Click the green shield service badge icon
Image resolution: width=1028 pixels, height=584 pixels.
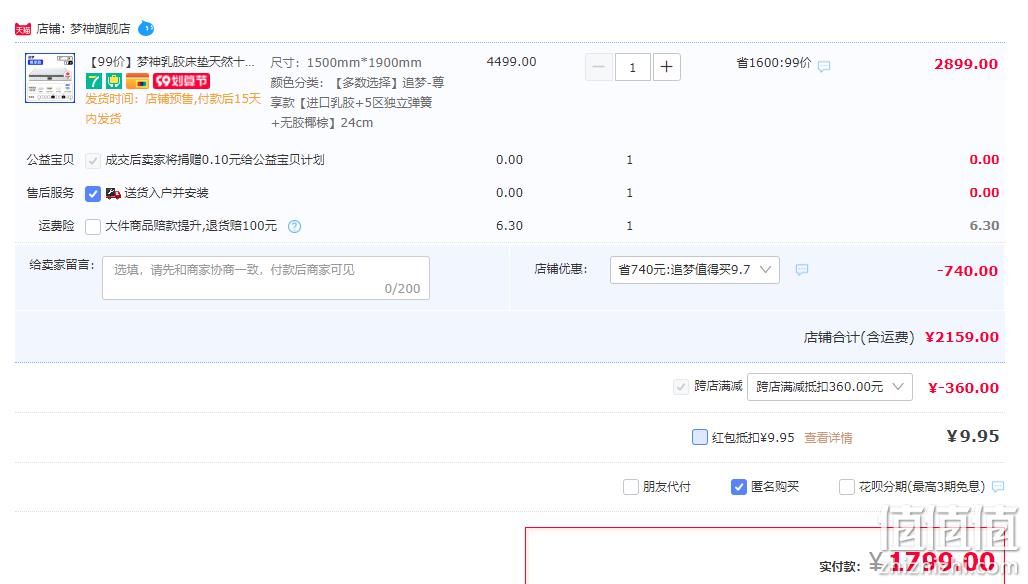click(x=114, y=81)
